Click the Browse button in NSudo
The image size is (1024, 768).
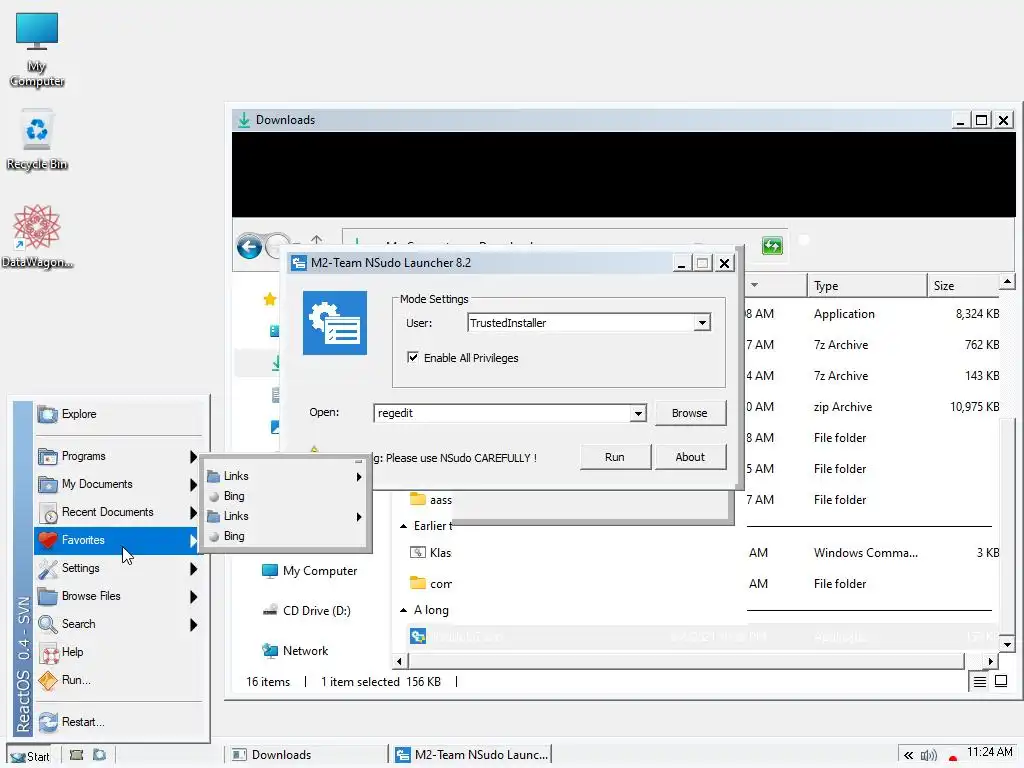tap(690, 413)
